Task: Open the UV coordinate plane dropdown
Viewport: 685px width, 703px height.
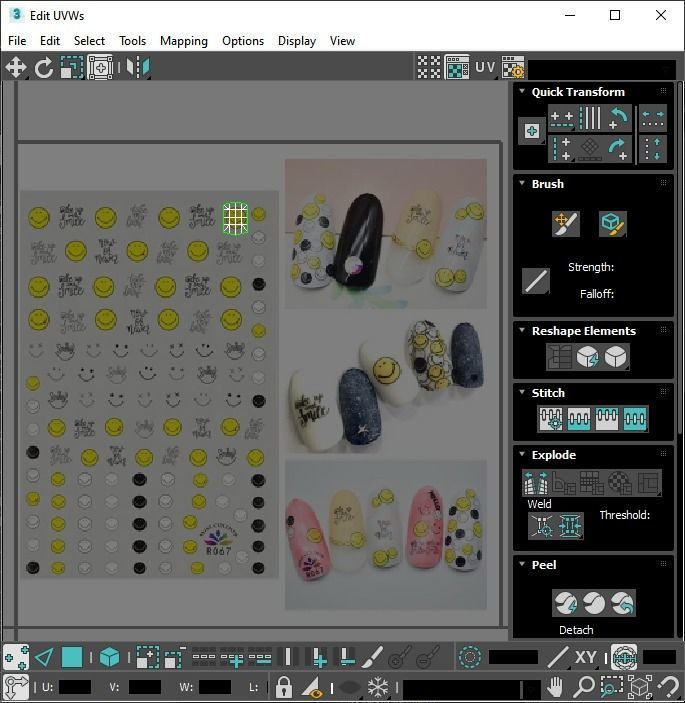Action: pyautogui.click(x=485, y=68)
